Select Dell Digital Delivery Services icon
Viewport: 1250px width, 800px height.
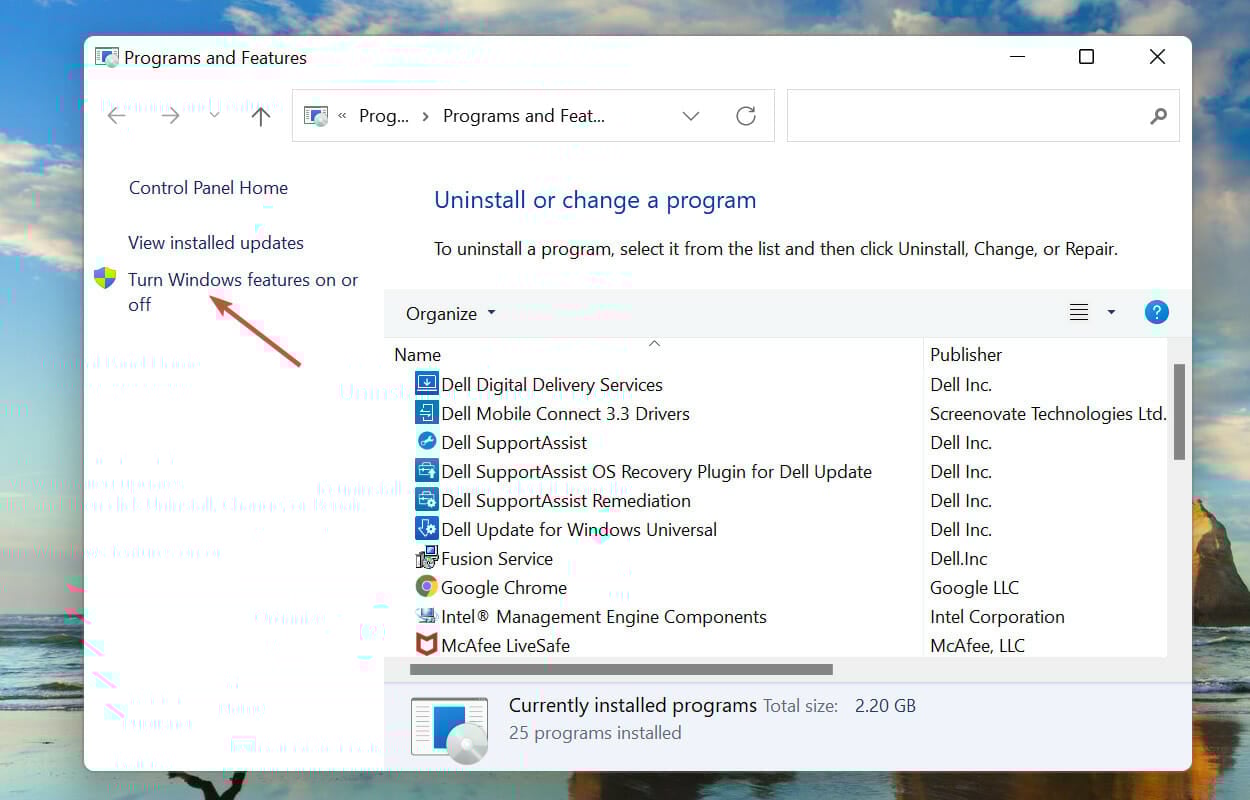427,384
